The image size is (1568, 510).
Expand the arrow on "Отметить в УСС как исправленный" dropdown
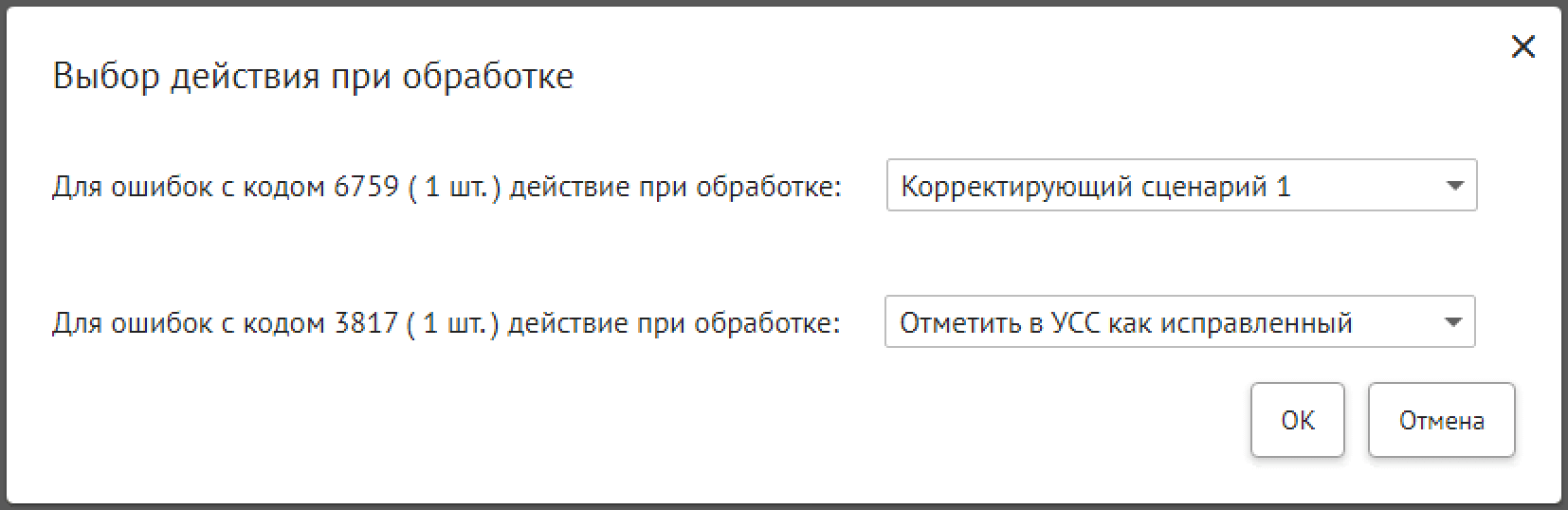1453,322
